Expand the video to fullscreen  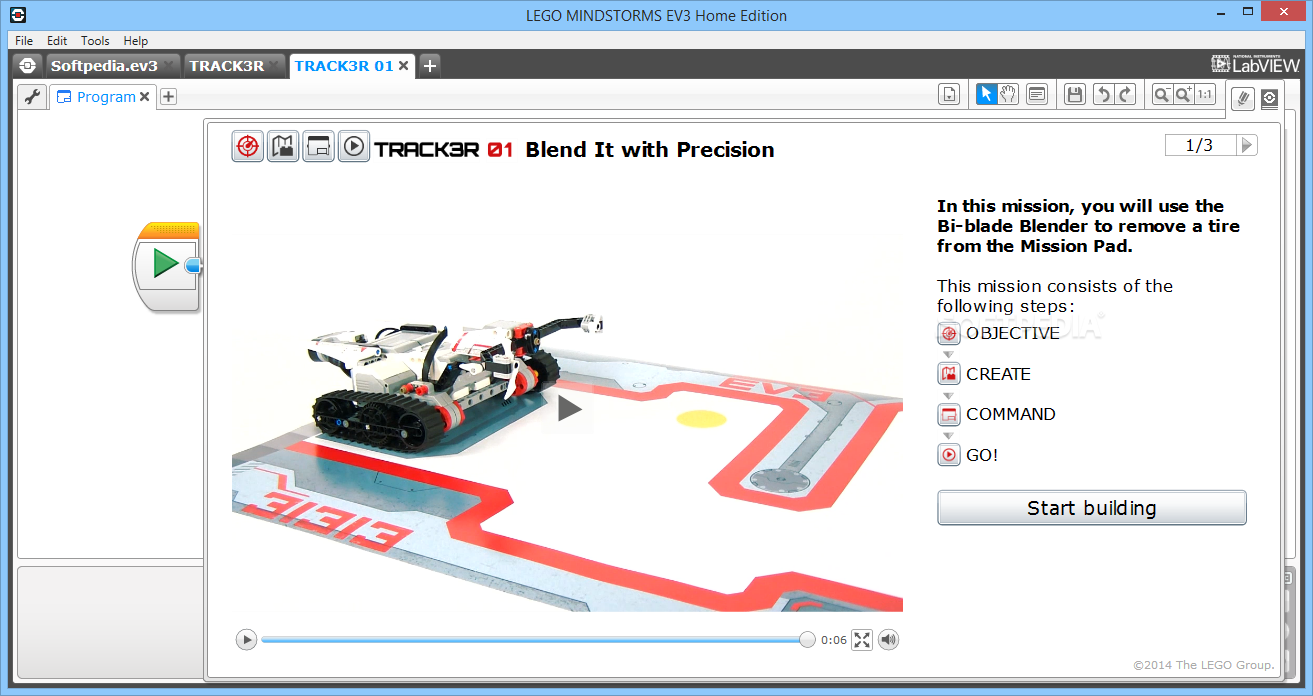pos(862,640)
